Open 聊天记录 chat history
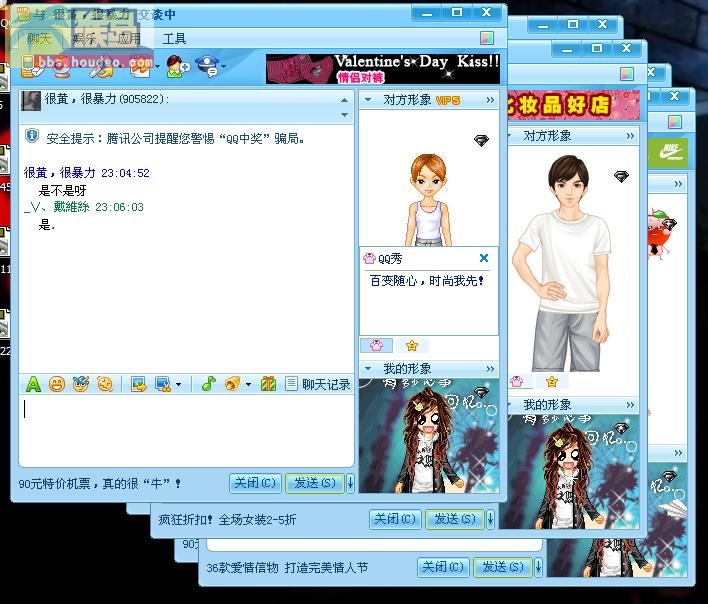This screenshot has height=604, width=708. click(x=318, y=384)
